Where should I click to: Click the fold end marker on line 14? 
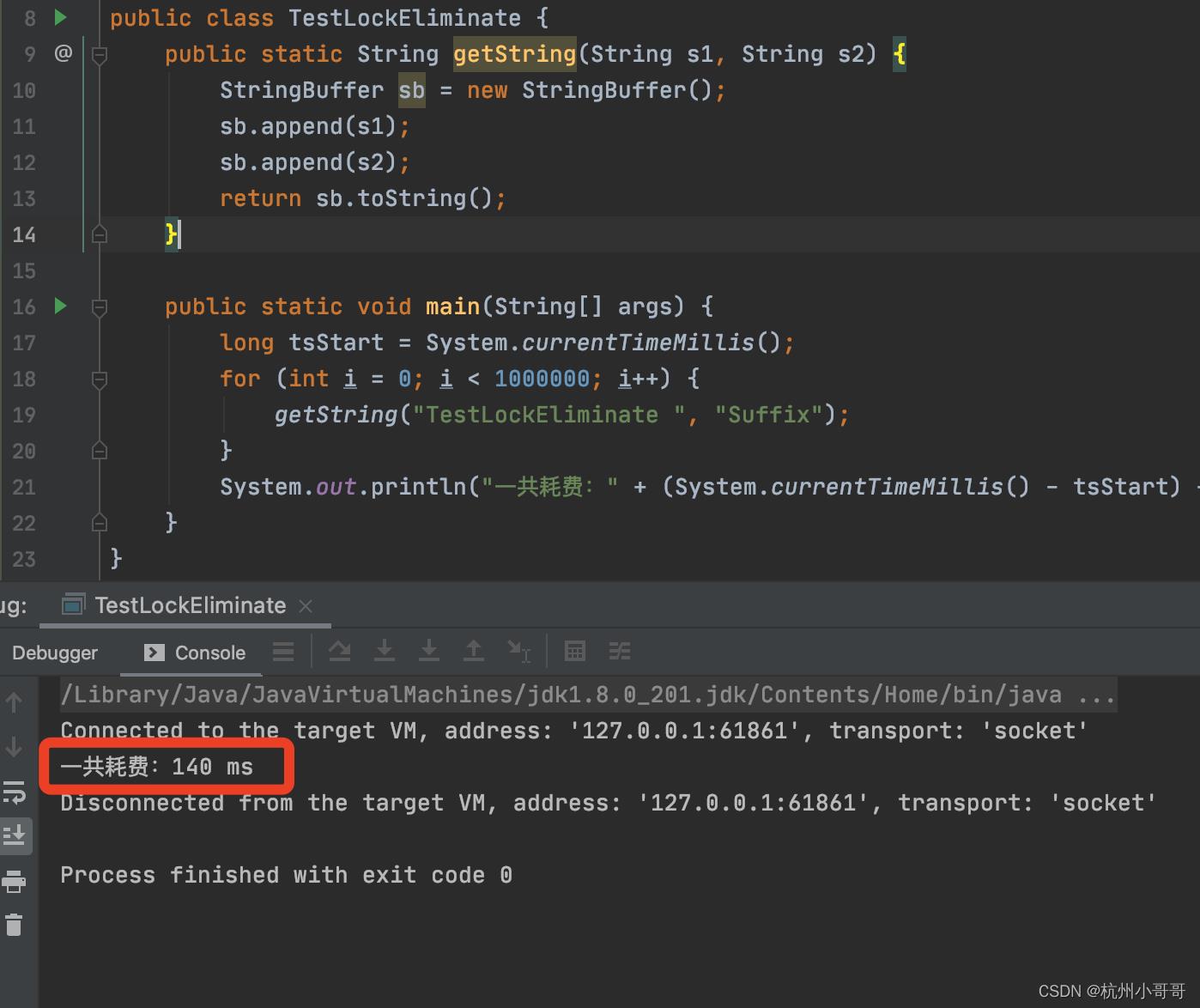[100, 234]
